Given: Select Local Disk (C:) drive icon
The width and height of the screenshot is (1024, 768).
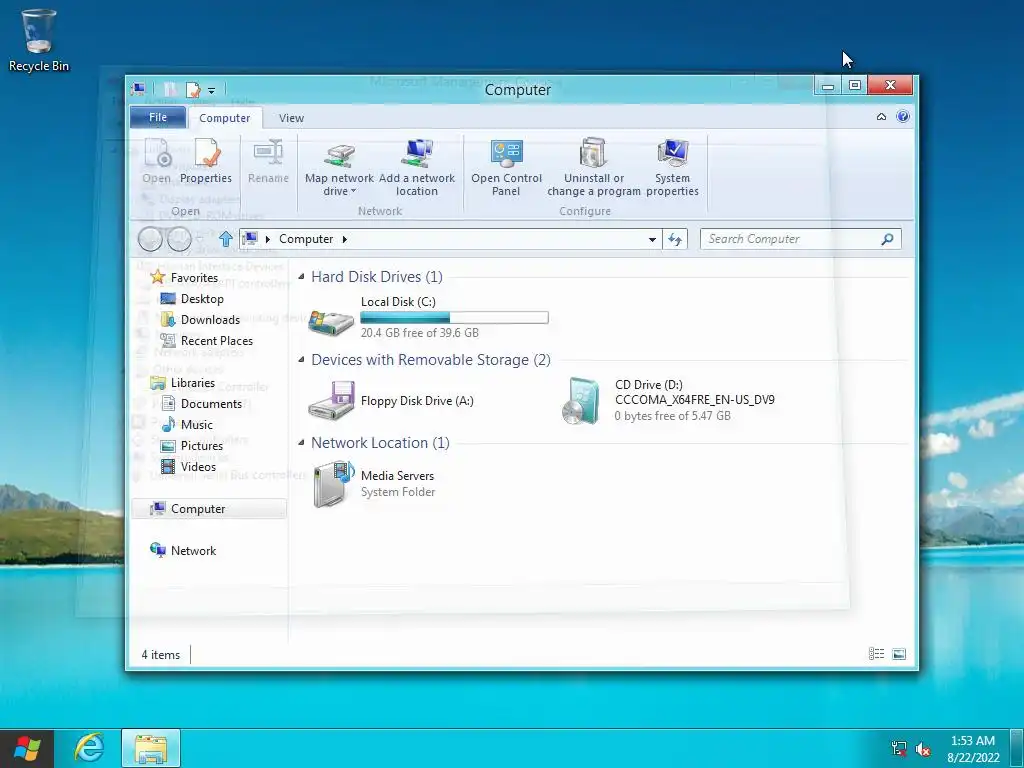Looking at the screenshot, I should (x=331, y=321).
